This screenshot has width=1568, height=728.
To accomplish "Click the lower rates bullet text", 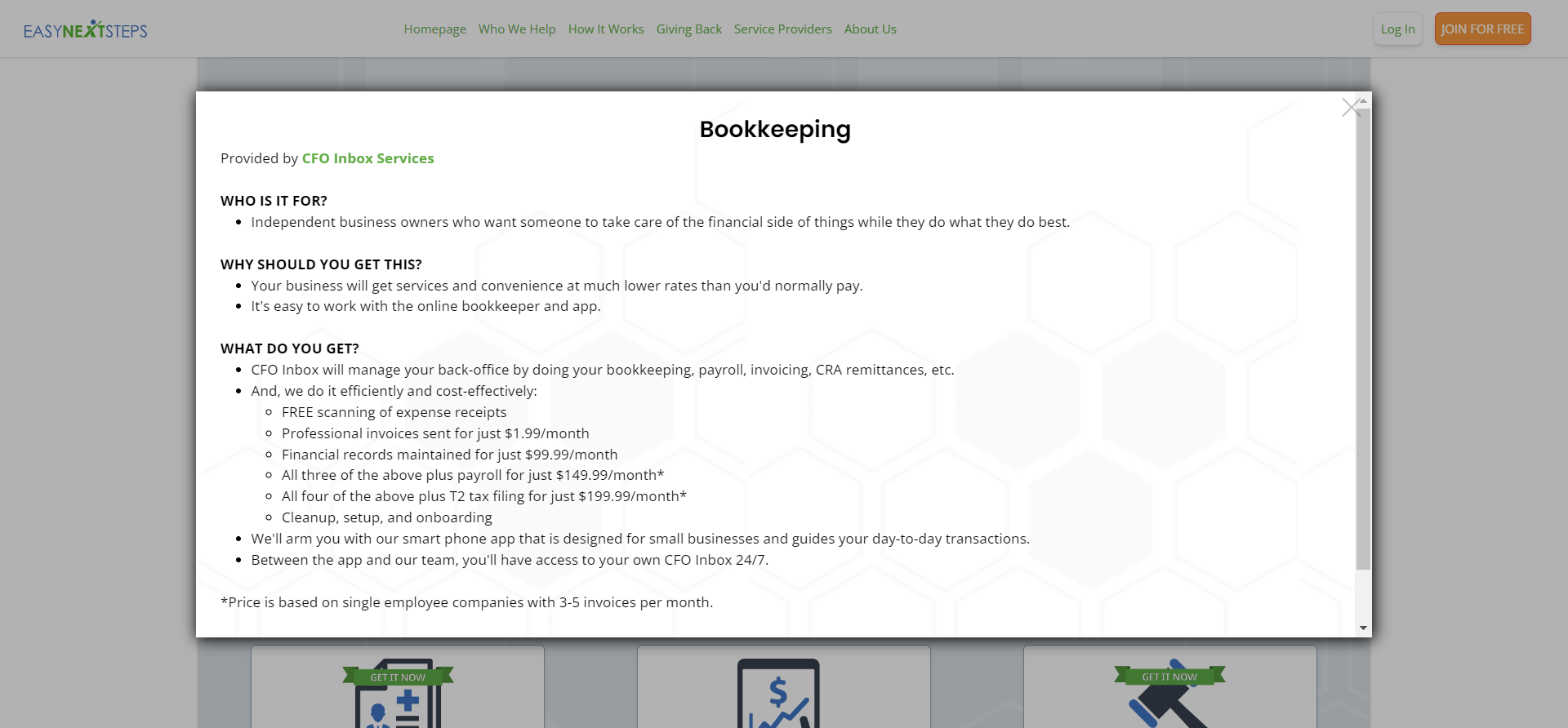I will (x=557, y=286).
